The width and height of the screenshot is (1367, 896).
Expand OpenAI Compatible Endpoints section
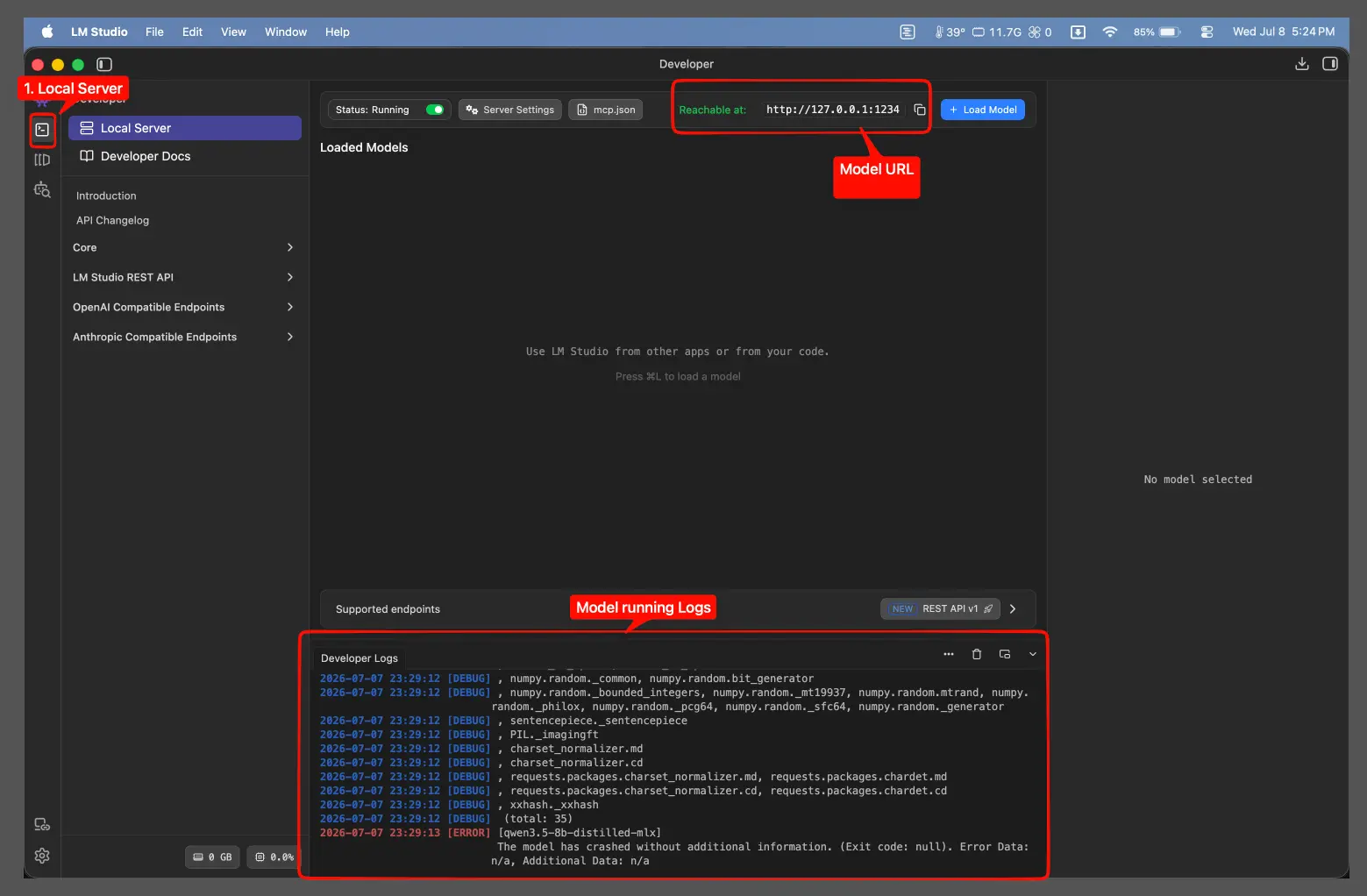[x=185, y=307]
